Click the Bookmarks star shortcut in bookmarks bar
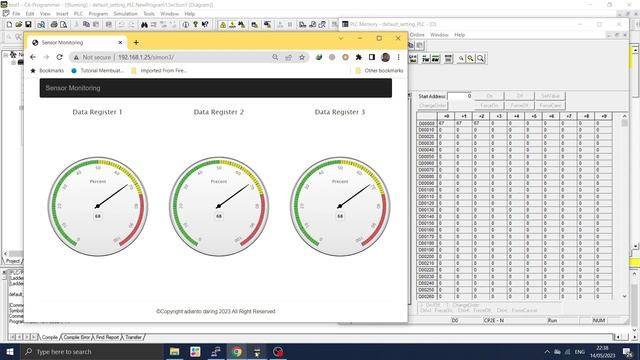640x360 pixels. (47, 71)
